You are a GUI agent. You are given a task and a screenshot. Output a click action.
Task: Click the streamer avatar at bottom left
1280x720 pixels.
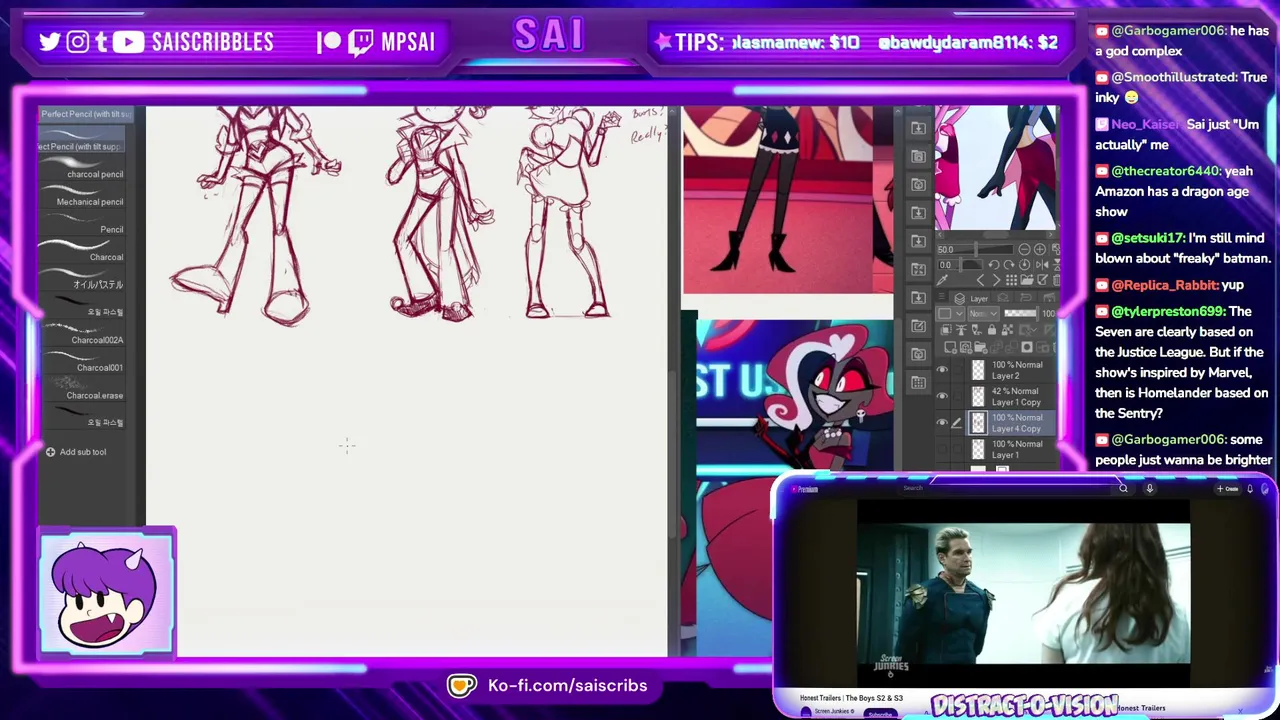[107, 594]
